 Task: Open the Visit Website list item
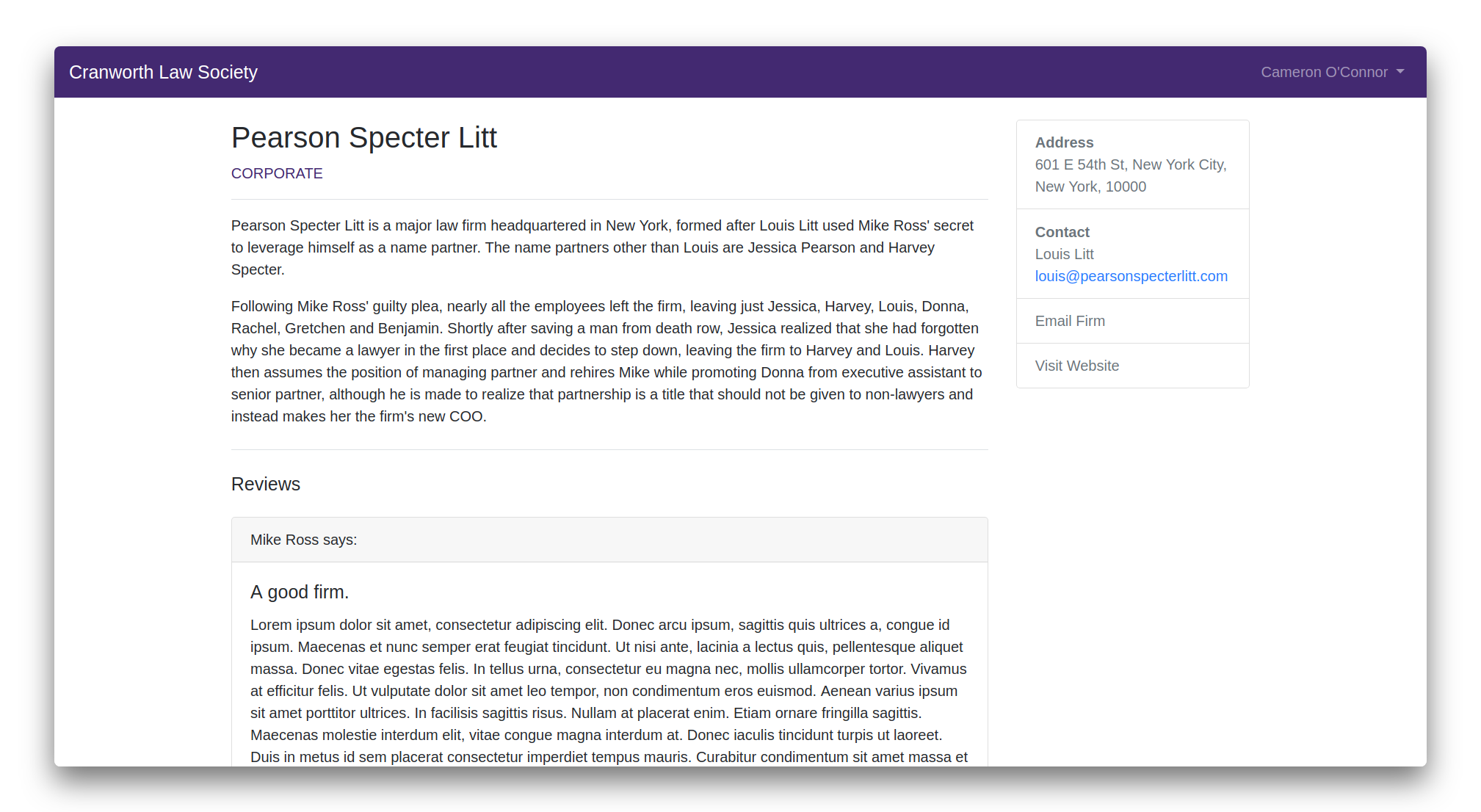tap(1077, 366)
